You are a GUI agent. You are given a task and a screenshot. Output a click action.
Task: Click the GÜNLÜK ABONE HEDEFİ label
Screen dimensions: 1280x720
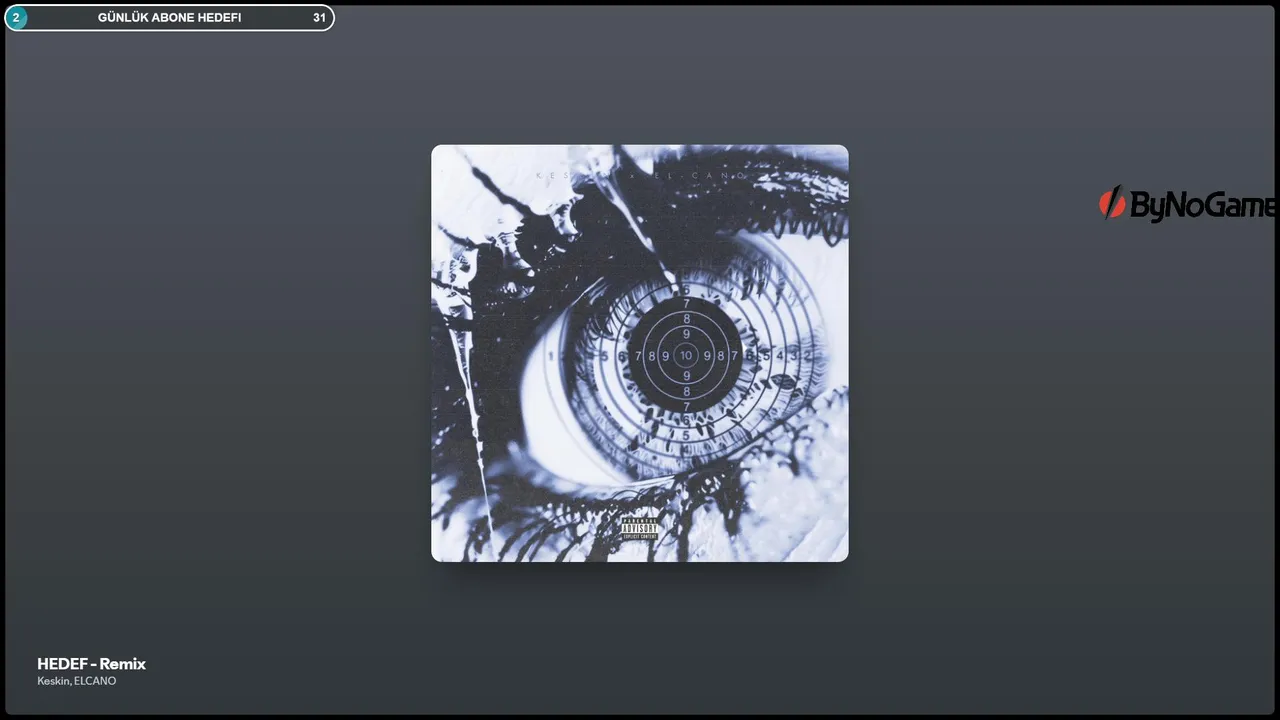click(x=169, y=18)
